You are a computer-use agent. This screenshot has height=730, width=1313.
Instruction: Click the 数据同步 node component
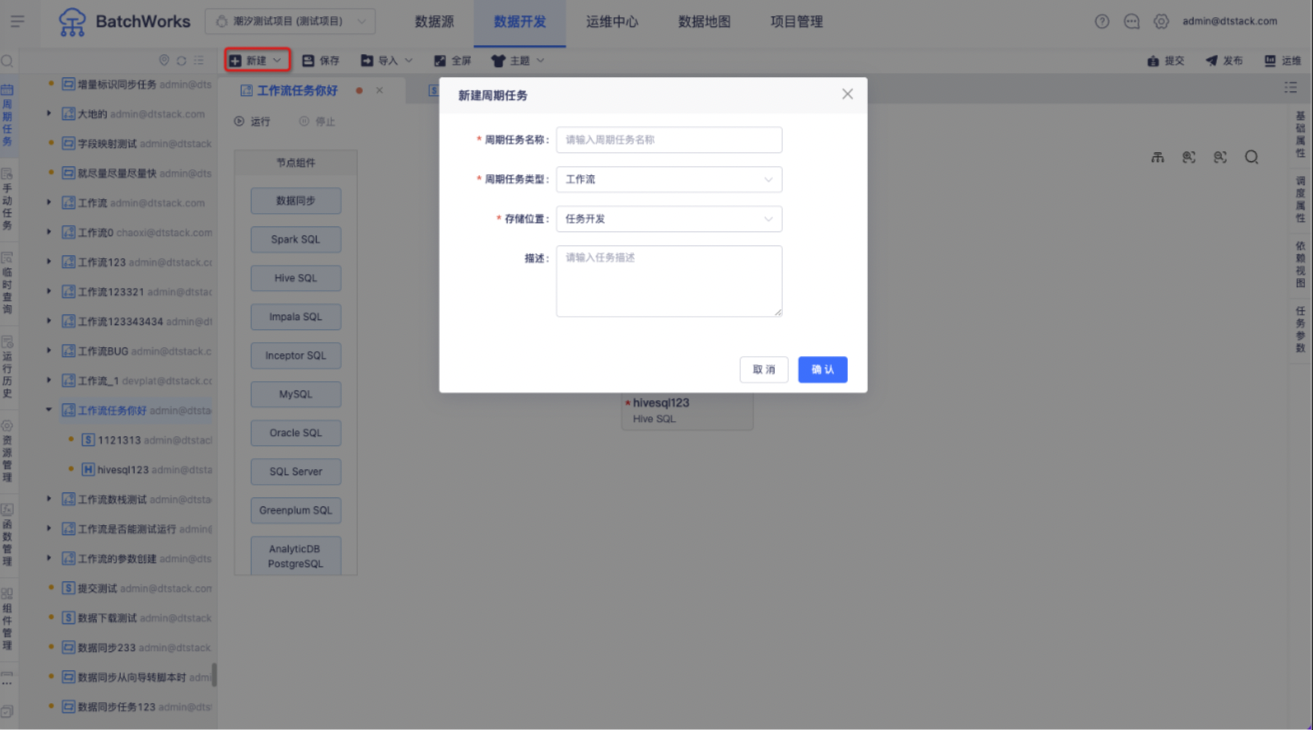(296, 201)
